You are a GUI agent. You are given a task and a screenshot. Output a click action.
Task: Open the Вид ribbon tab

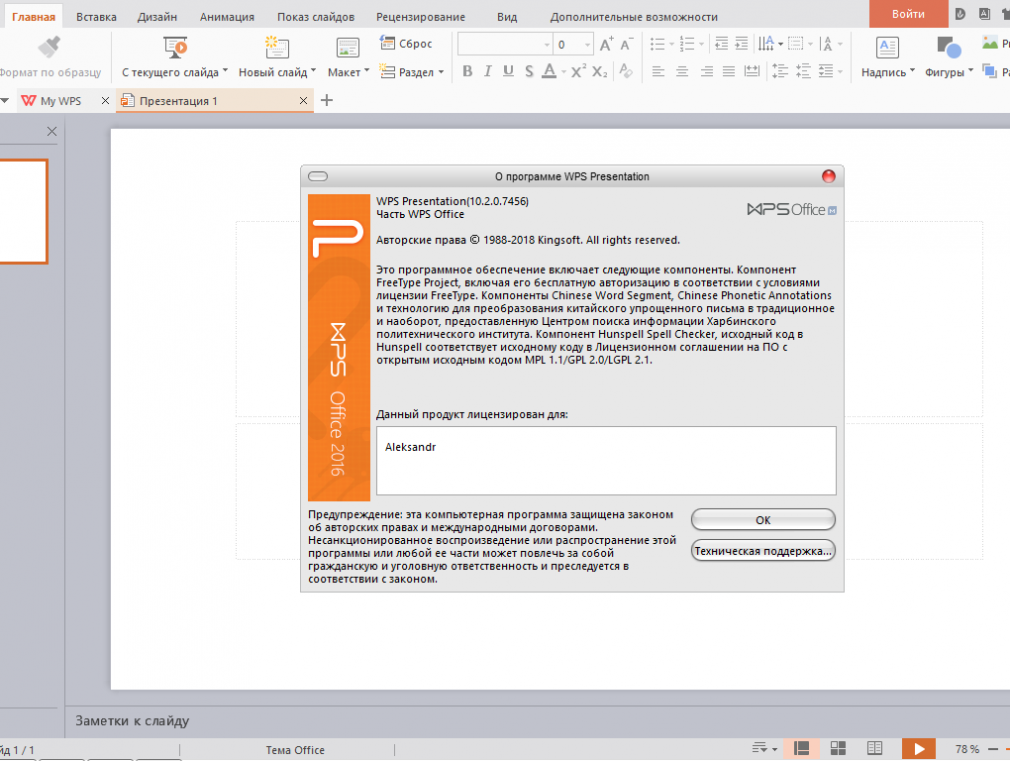point(507,17)
